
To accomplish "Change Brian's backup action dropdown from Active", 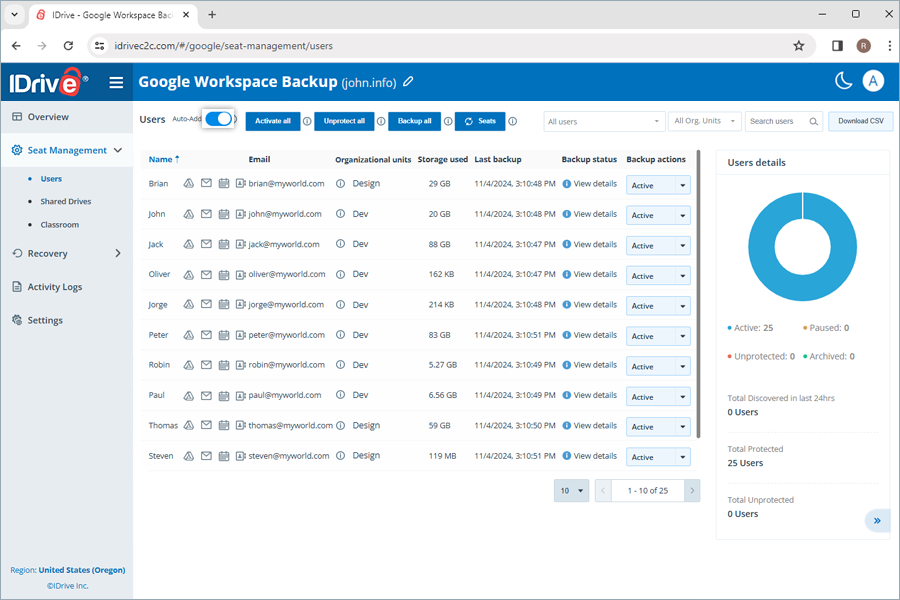I will pyautogui.click(x=658, y=184).
